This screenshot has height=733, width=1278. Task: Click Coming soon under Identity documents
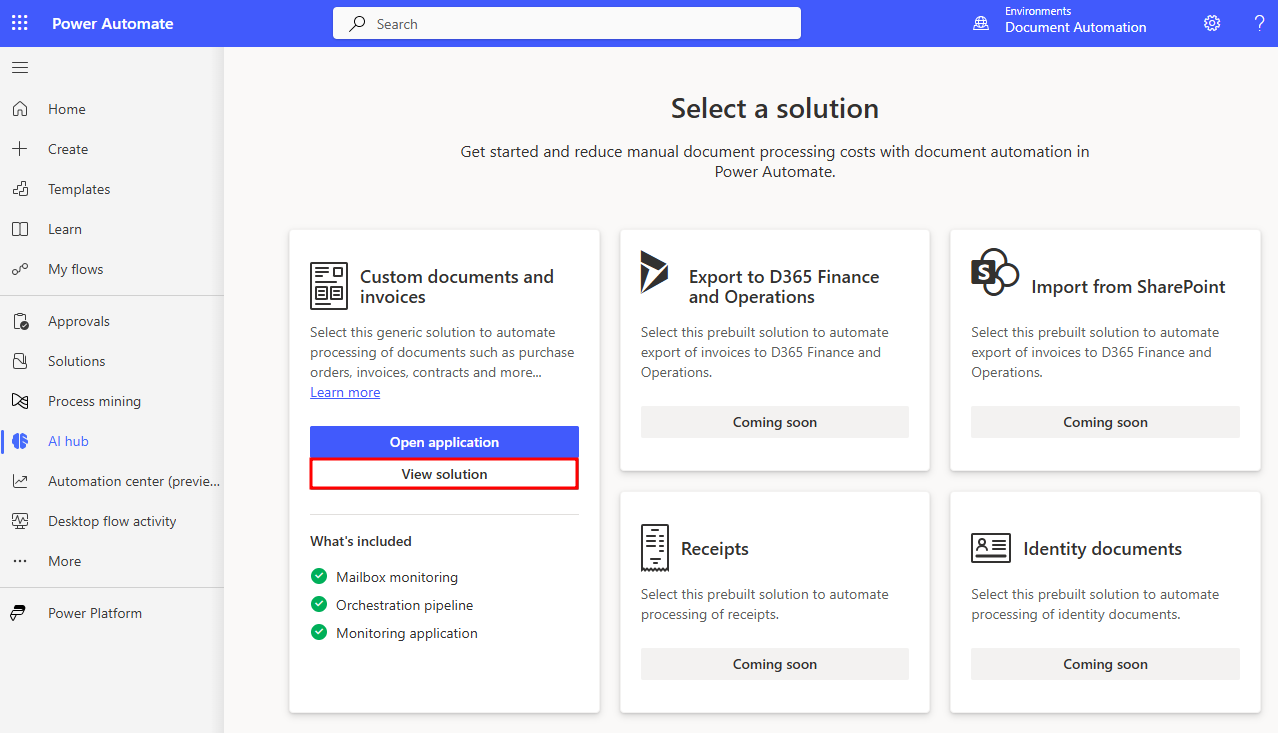(1105, 664)
